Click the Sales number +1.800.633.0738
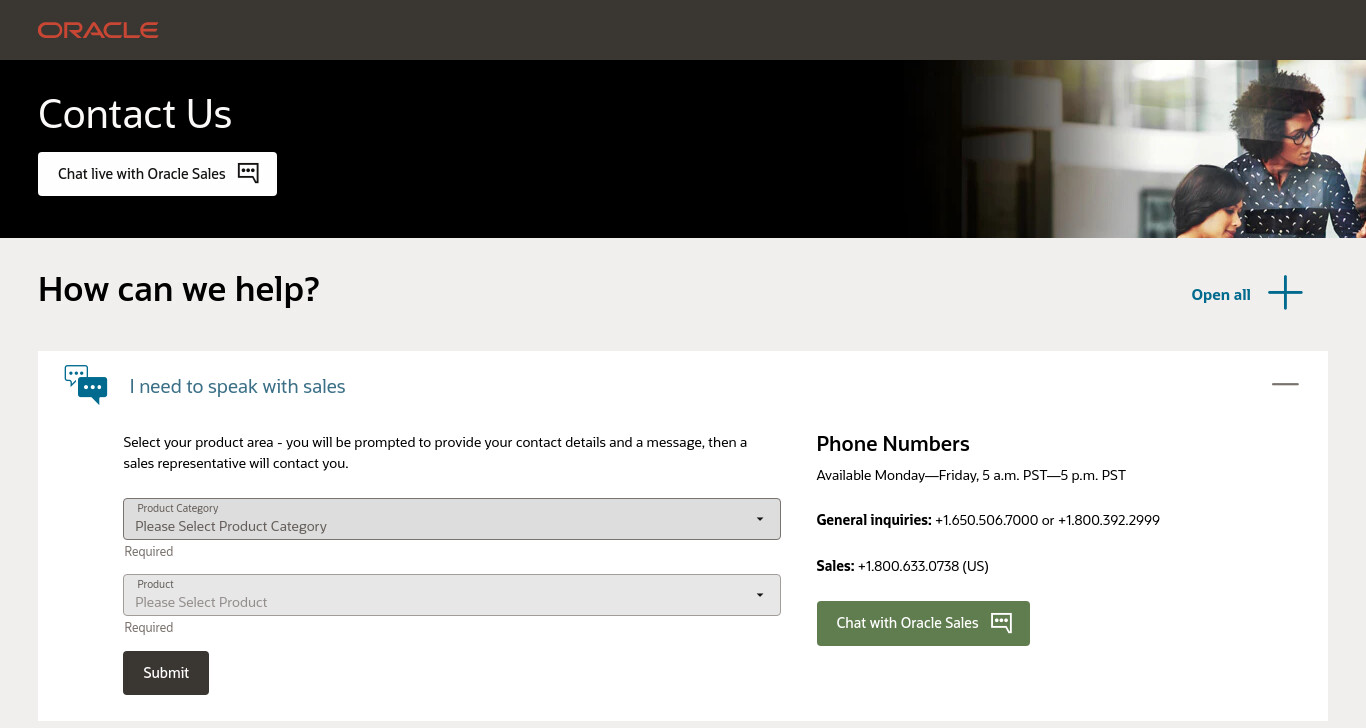1366x728 pixels. click(908, 566)
